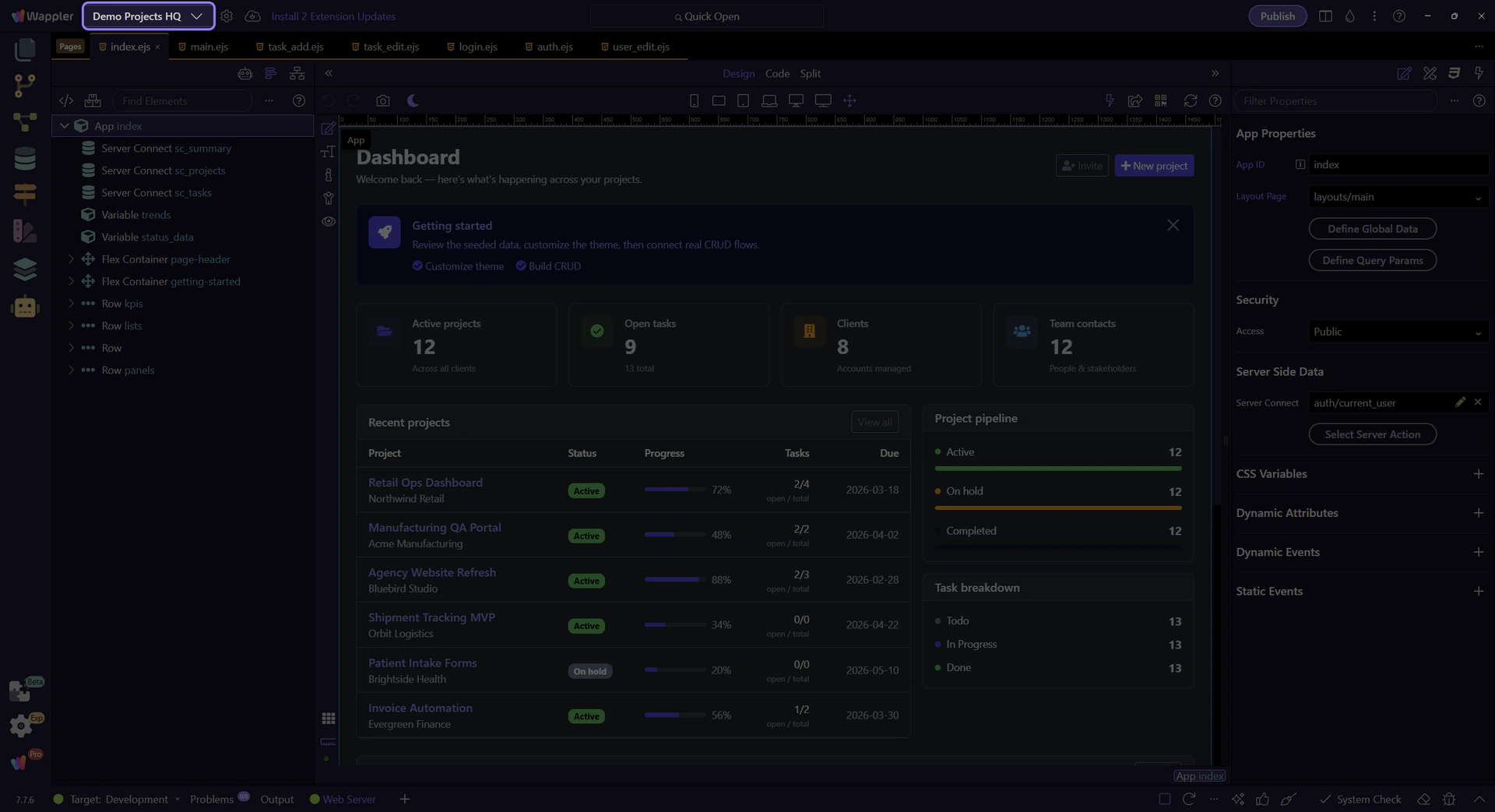Toggle dark mode moon icon

[413, 101]
